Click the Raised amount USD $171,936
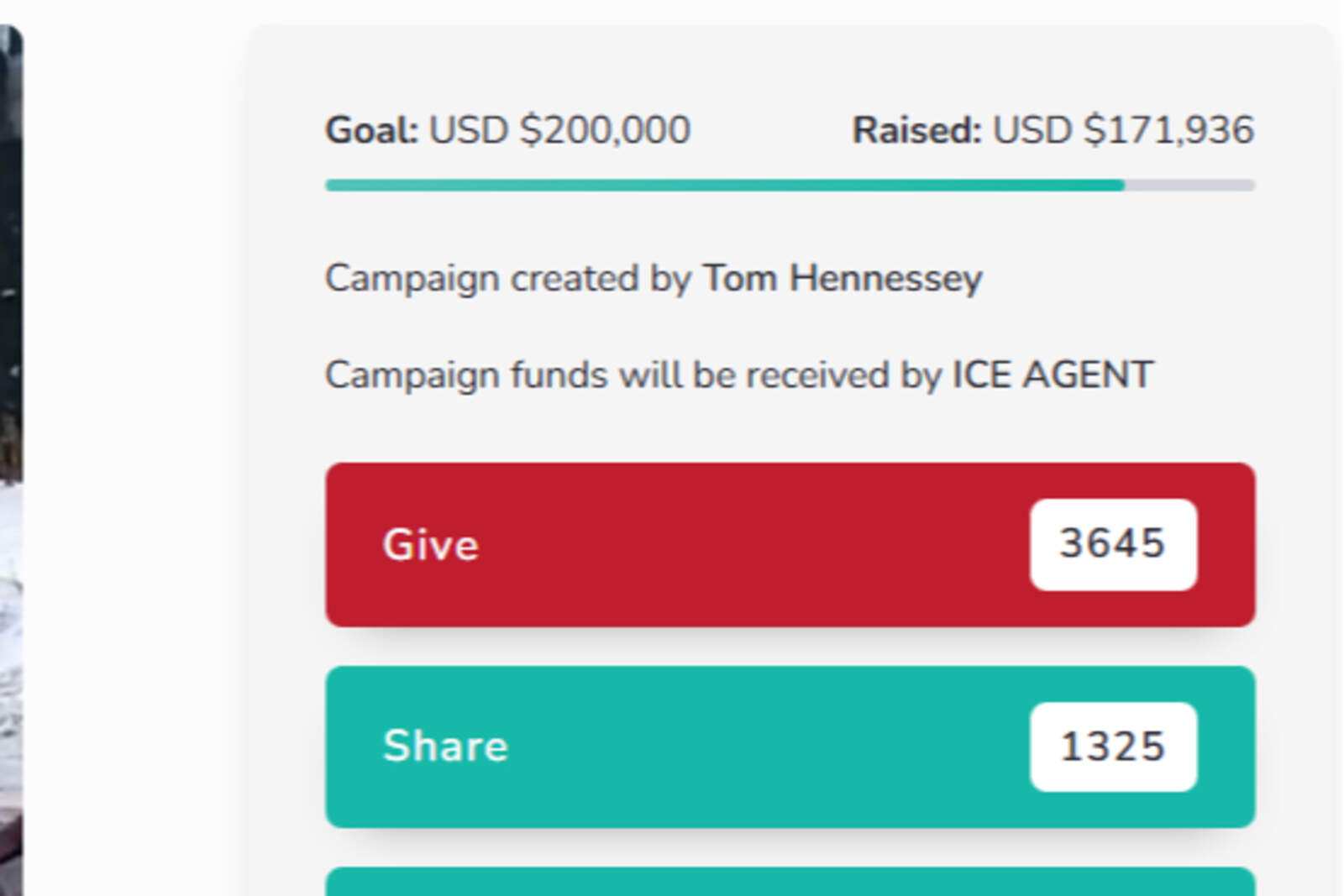 click(x=1121, y=129)
